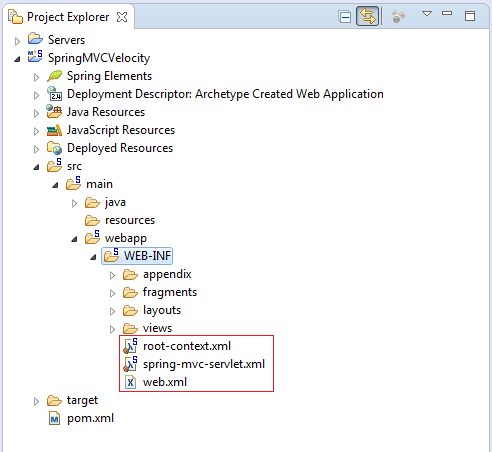This screenshot has width=492, height=452.
Task: Collapse the SpringMVCVelocity project tree
Action: tap(17, 59)
